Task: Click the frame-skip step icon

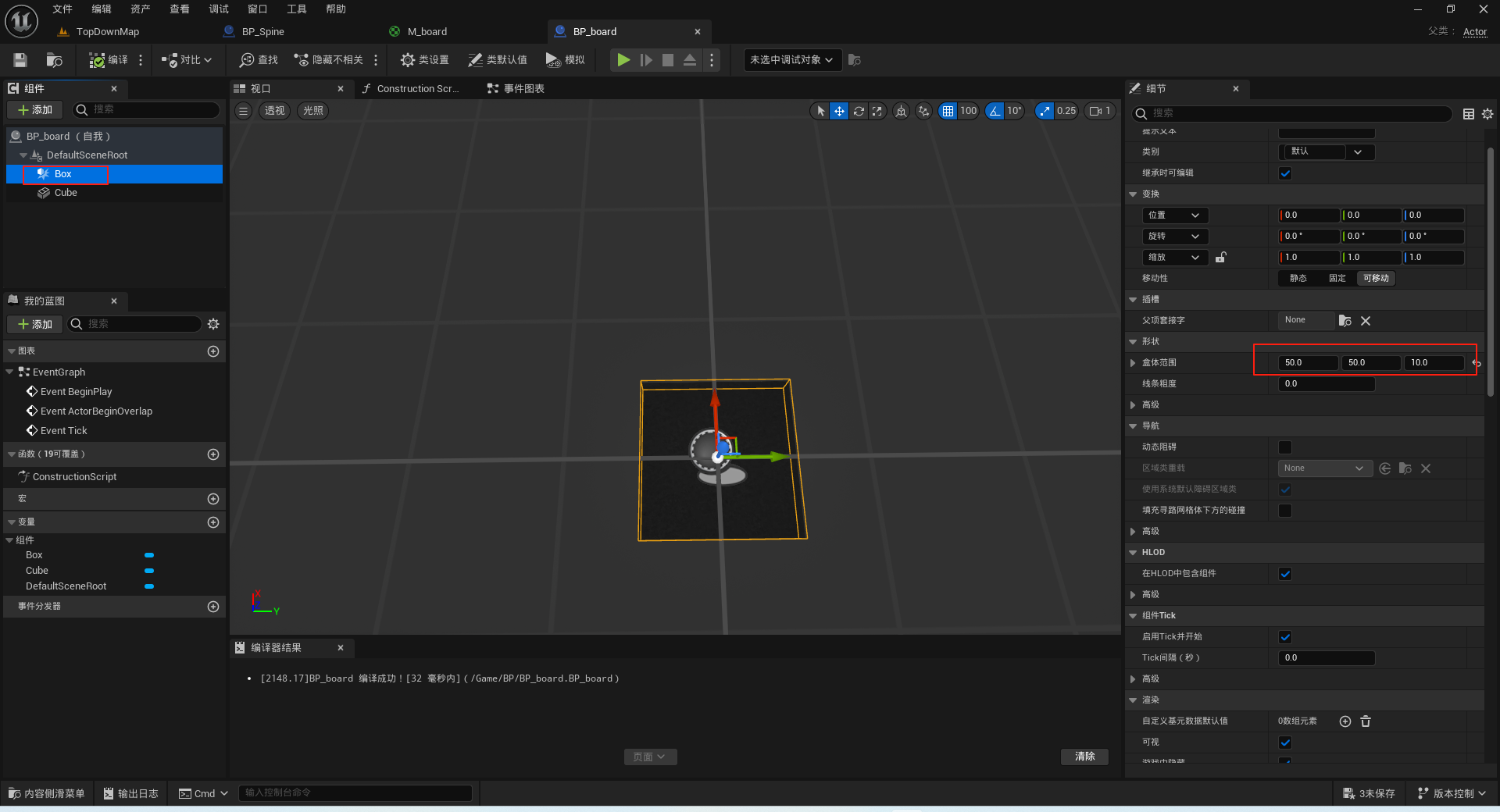Action: click(646, 60)
